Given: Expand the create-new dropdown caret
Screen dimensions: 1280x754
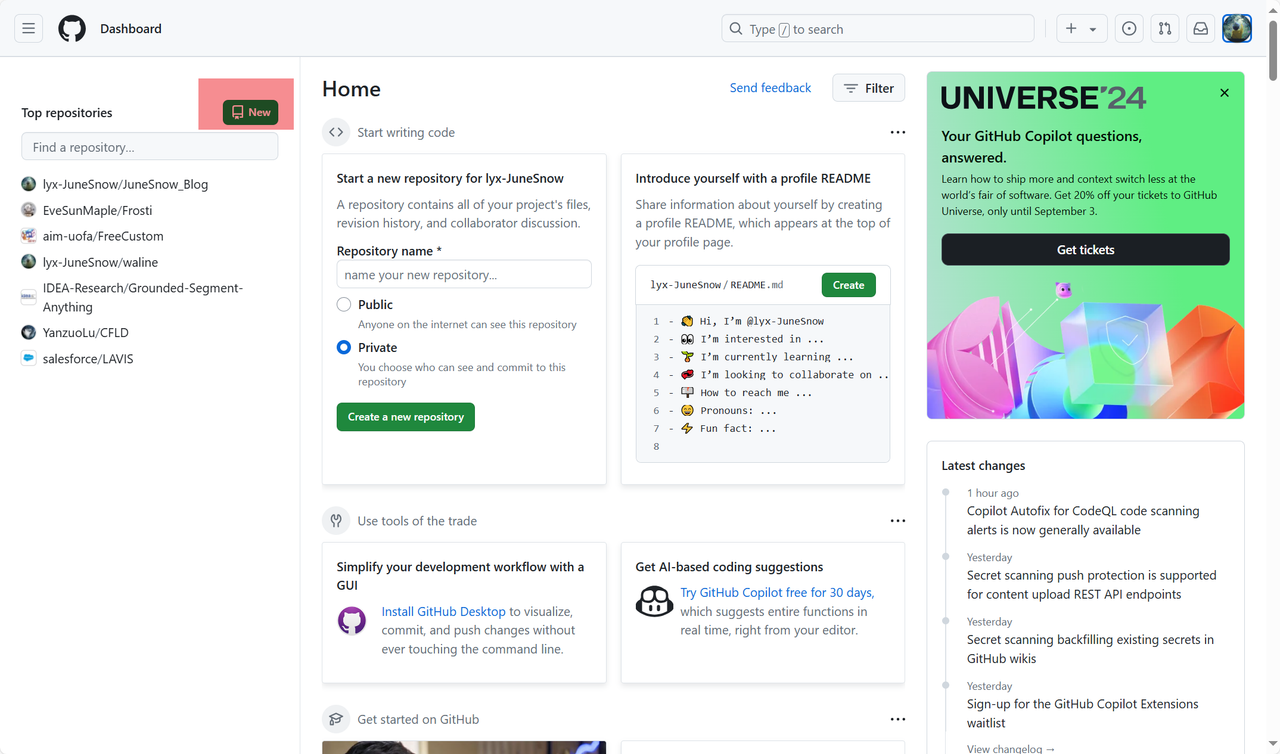Looking at the screenshot, I should (1093, 30).
